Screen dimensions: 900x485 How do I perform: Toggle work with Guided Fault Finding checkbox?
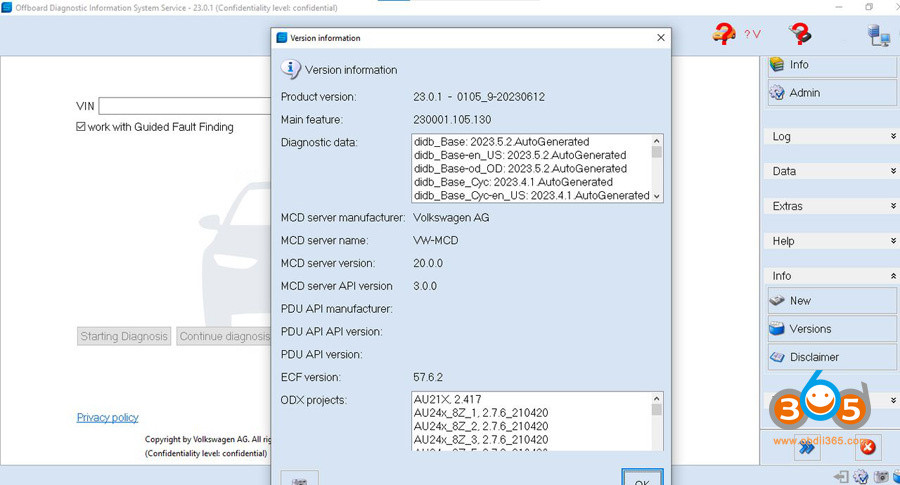[81, 127]
